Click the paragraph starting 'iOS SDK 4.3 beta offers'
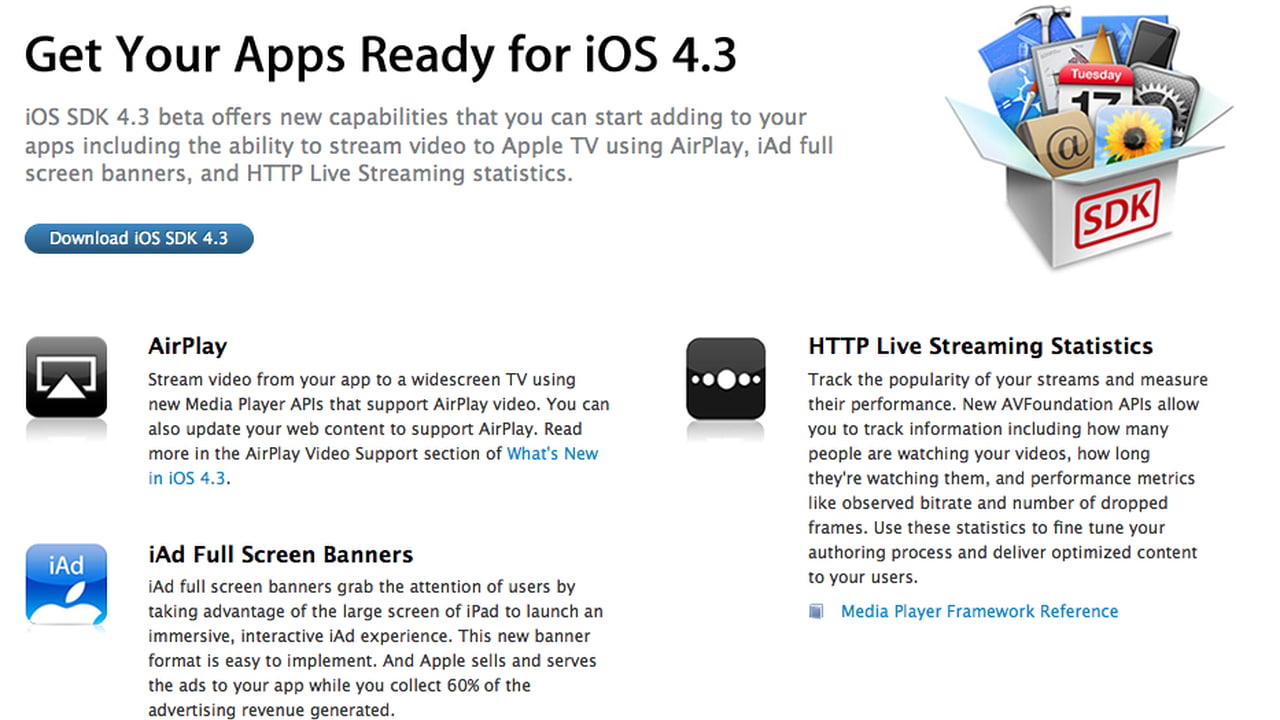 point(429,145)
